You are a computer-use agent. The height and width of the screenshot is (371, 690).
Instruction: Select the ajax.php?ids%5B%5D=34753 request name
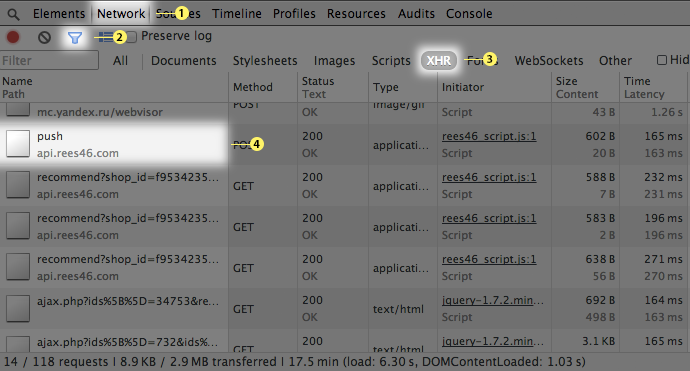(128, 301)
